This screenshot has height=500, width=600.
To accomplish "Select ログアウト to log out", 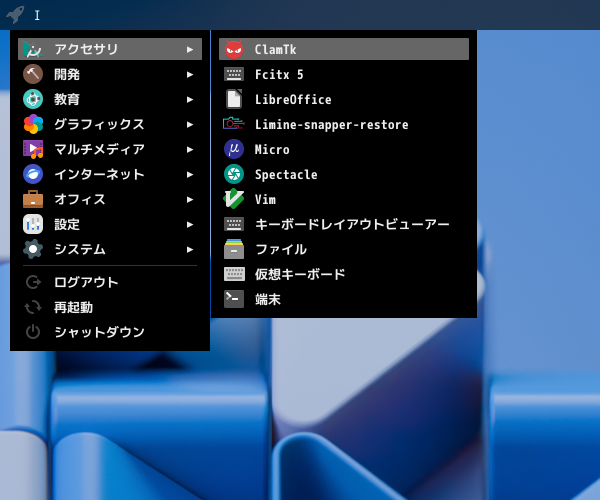I will coord(110,282).
